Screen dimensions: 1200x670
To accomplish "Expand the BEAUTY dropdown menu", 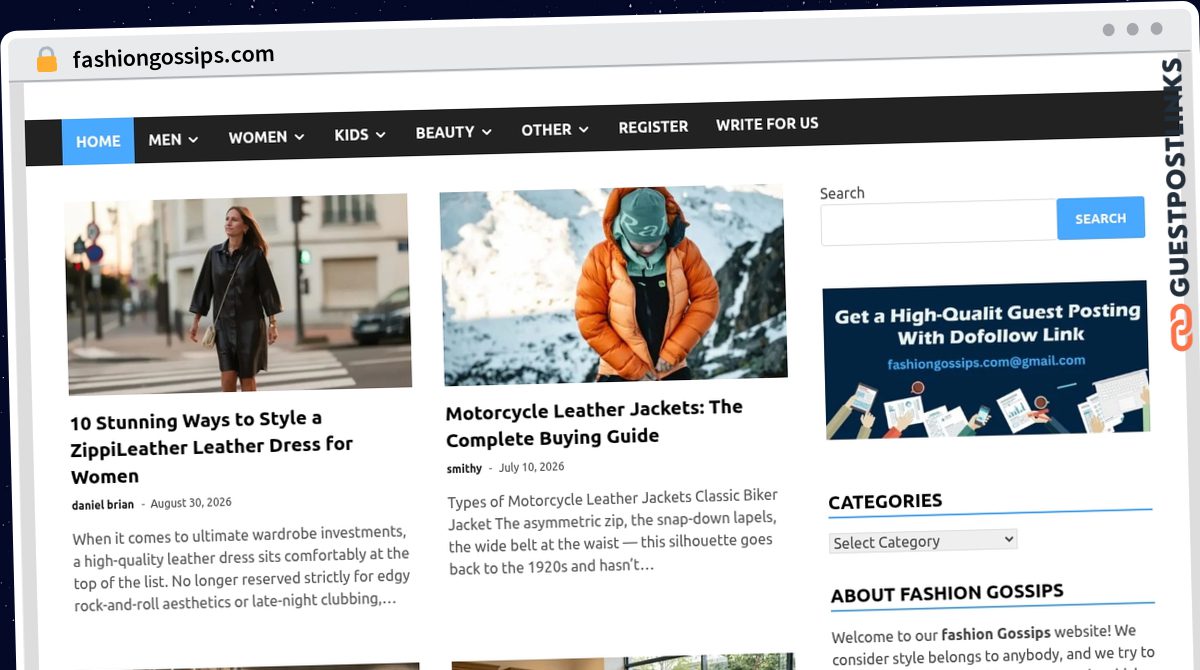I will pyautogui.click(x=454, y=132).
